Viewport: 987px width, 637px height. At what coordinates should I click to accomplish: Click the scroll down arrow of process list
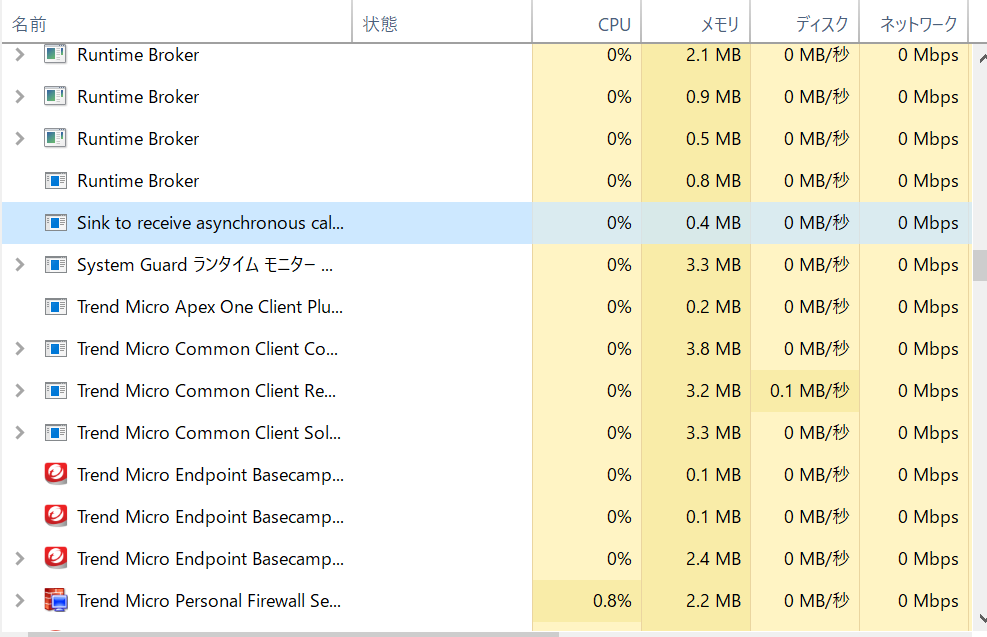click(981, 618)
